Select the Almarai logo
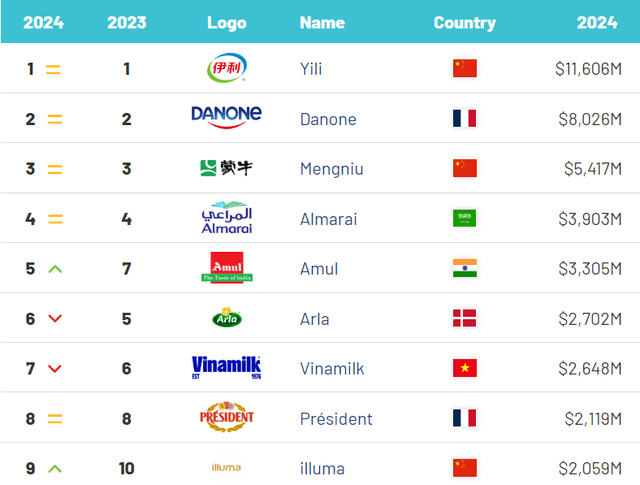 click(x=226, y=218)
